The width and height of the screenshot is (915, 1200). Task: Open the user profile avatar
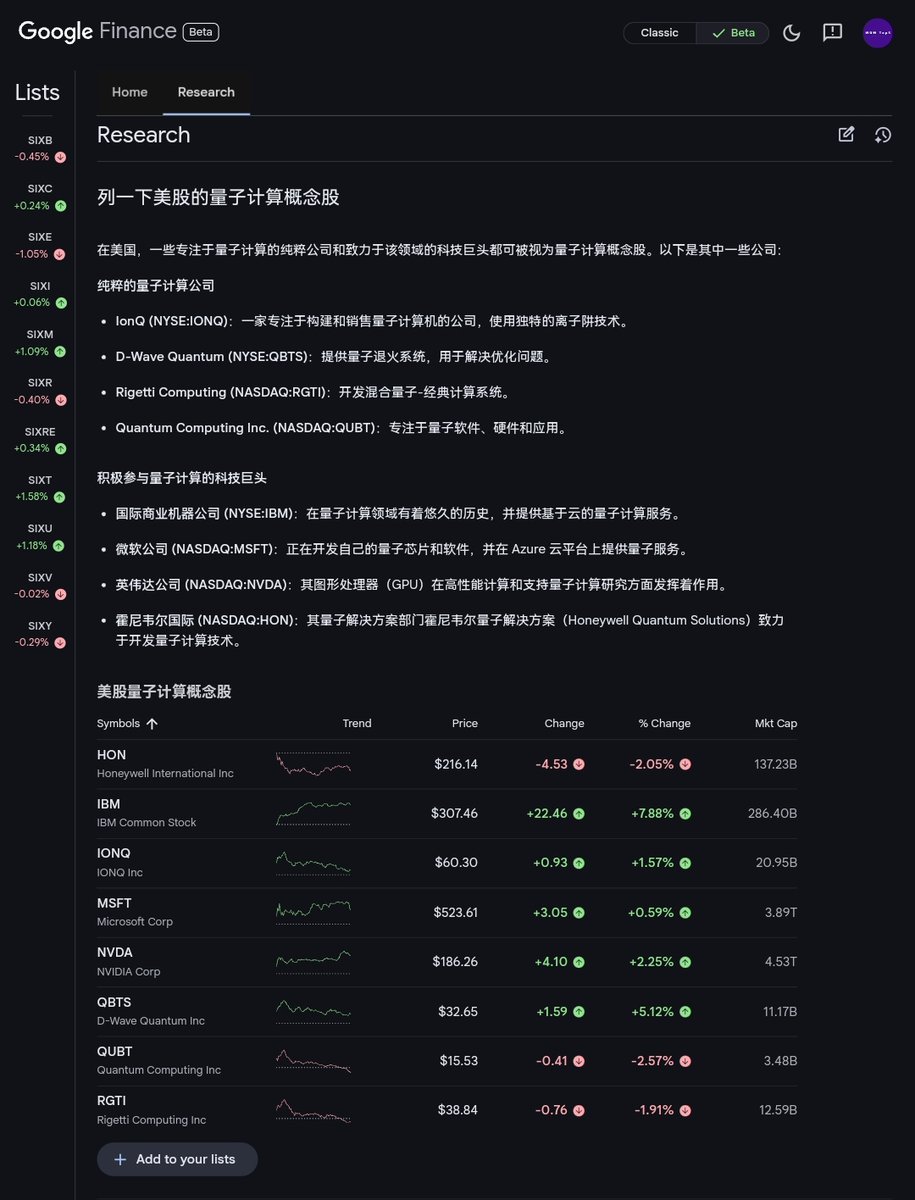[877, 32]
